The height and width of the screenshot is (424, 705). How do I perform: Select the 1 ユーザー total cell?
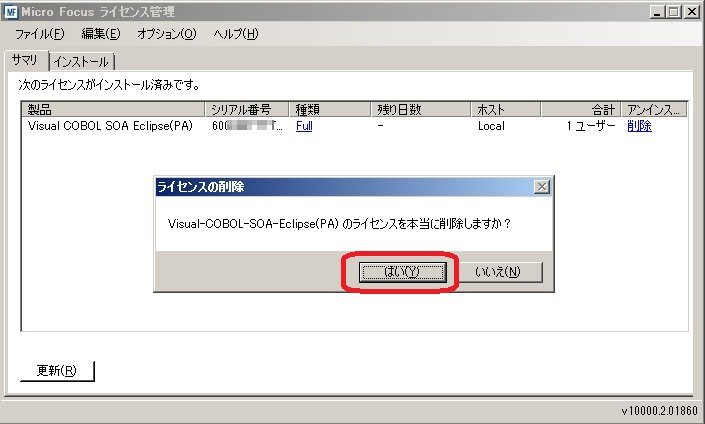[x=591, y=126]
